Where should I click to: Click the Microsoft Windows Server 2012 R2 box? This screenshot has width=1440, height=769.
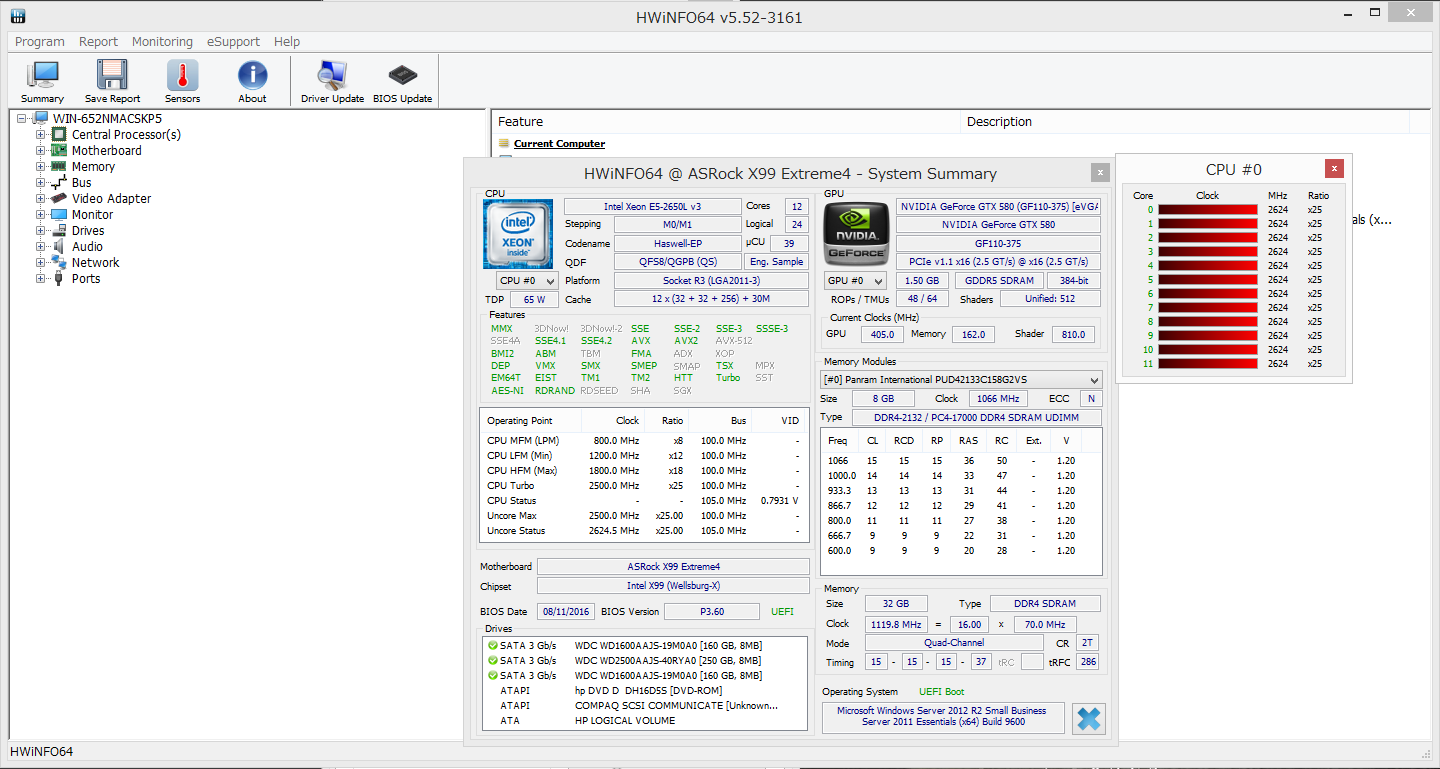[x=943, y=717]
